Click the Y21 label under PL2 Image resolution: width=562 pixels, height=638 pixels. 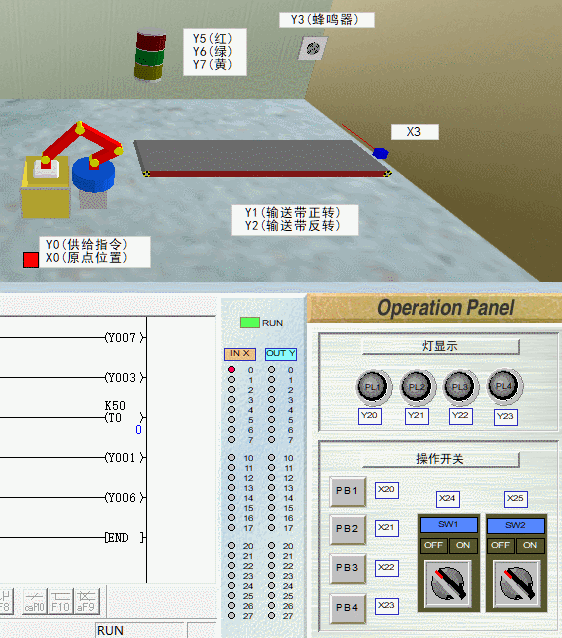(417, 416)
